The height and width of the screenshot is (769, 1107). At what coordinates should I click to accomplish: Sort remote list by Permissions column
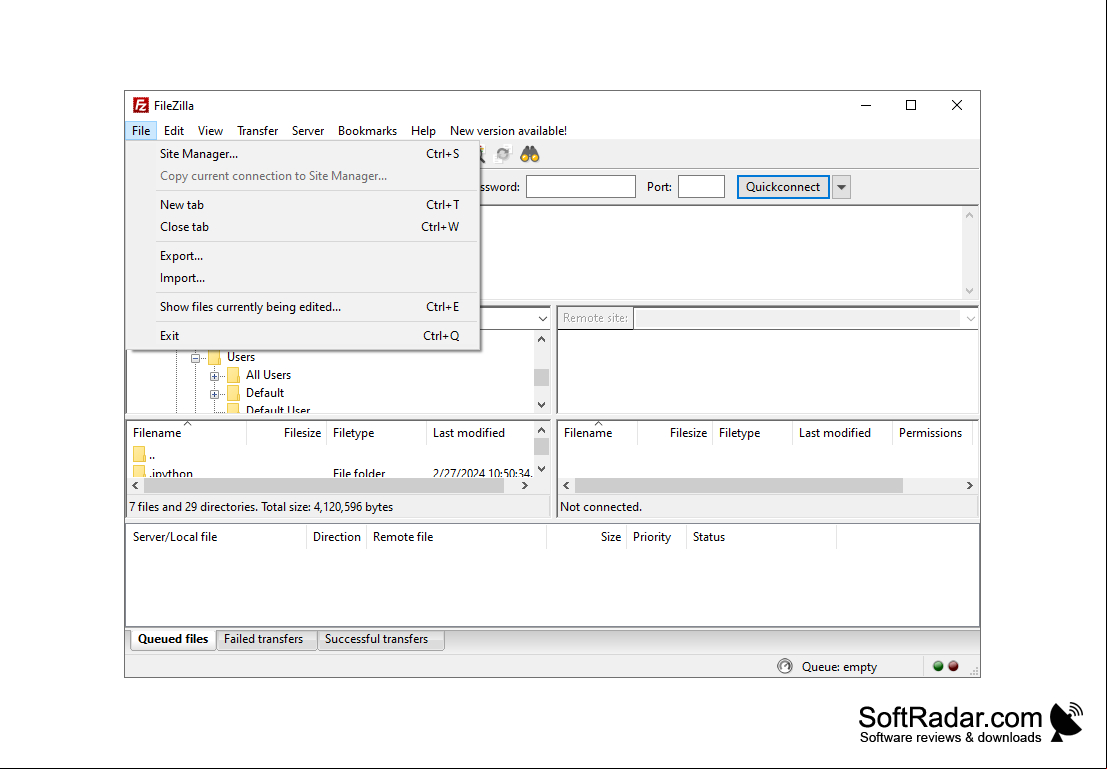(x=931, y=433)
